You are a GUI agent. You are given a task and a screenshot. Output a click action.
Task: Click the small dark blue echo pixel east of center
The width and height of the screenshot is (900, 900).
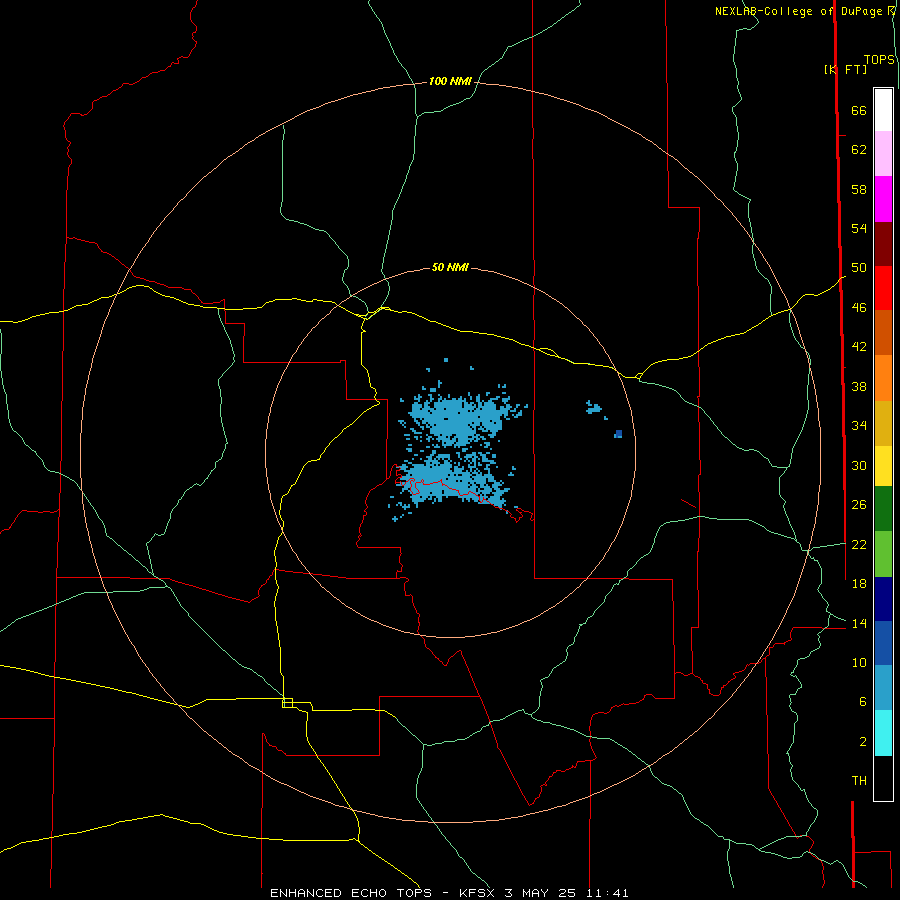coord(618,434)
